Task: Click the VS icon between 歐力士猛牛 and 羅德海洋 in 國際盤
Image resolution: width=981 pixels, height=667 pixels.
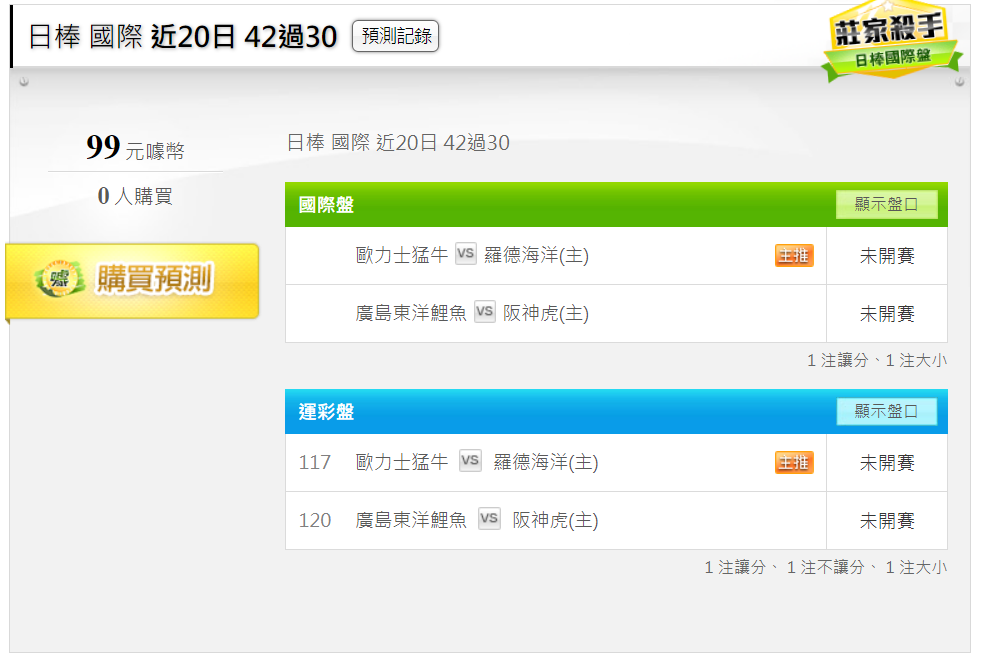Action: [465, 253]
